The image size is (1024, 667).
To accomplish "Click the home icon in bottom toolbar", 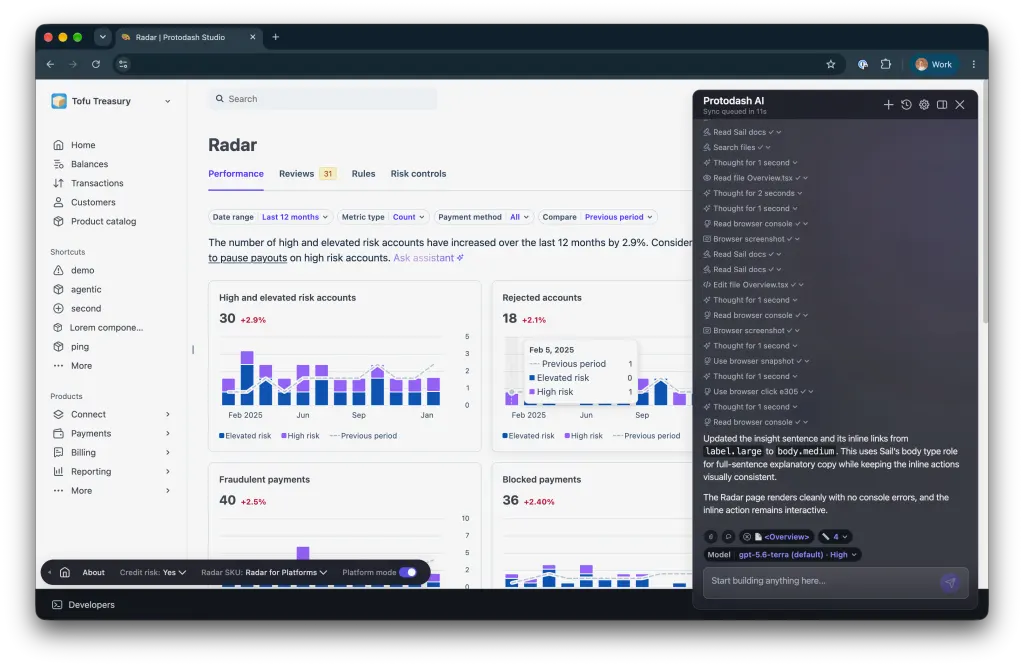I will click(x=65, y=572).
